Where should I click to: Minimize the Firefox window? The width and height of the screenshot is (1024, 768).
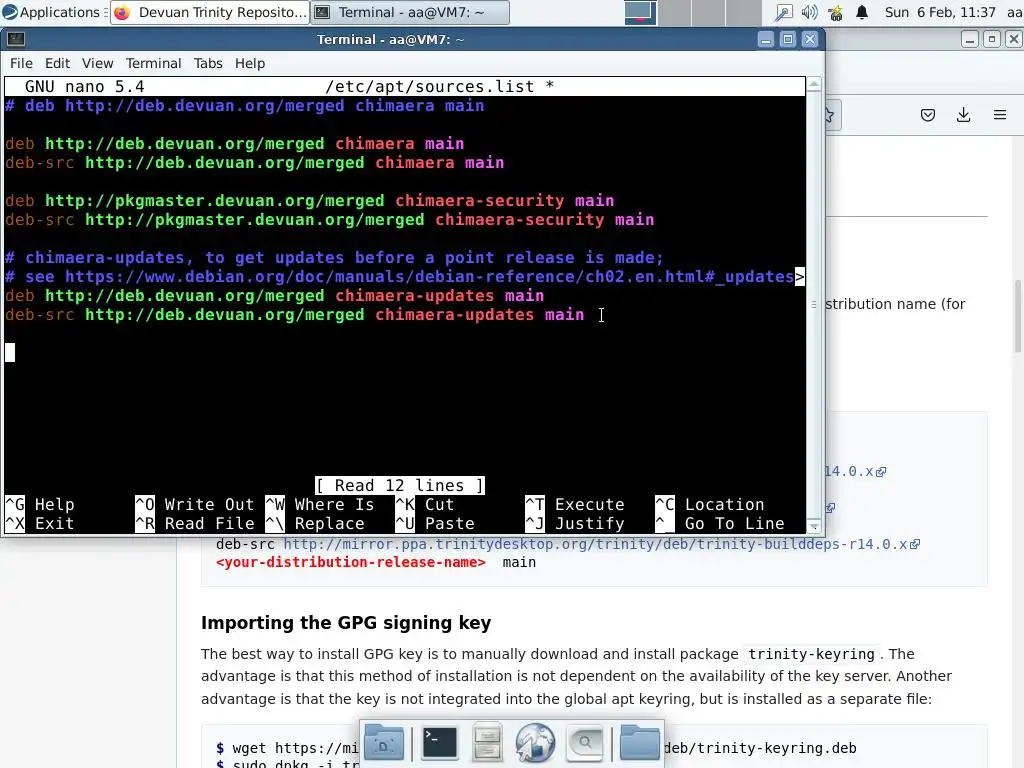[970, 39]
